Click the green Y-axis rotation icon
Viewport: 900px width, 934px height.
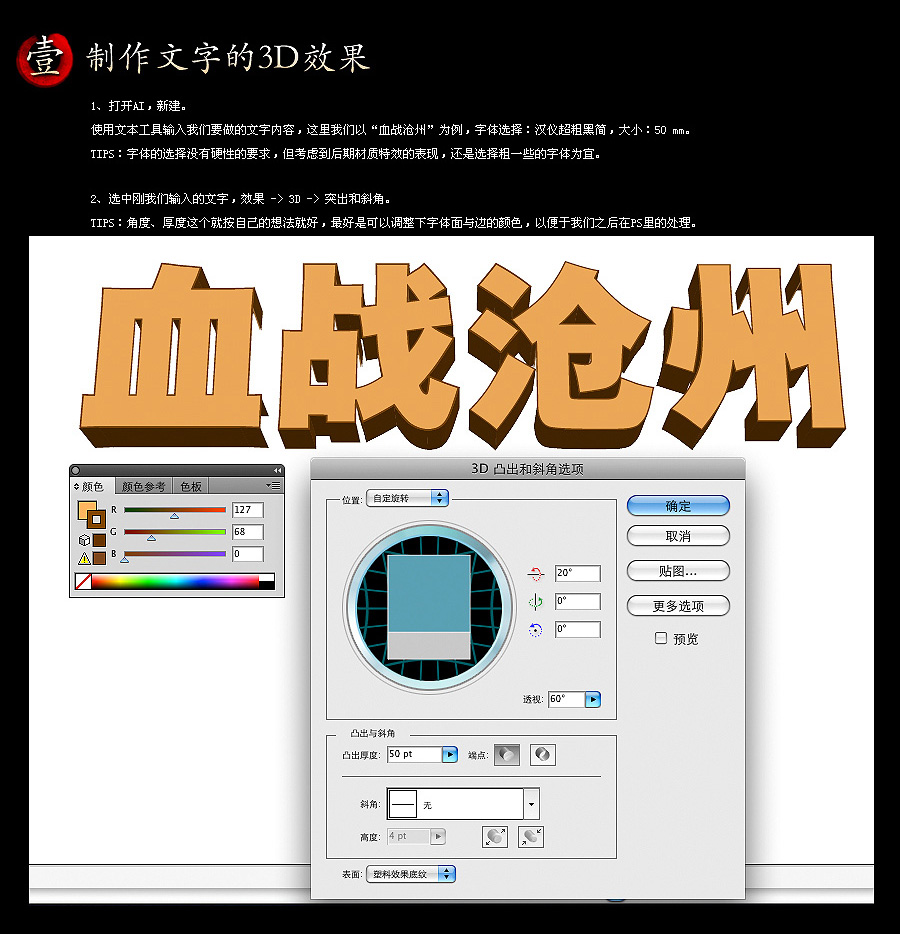[x=537, y=601]
